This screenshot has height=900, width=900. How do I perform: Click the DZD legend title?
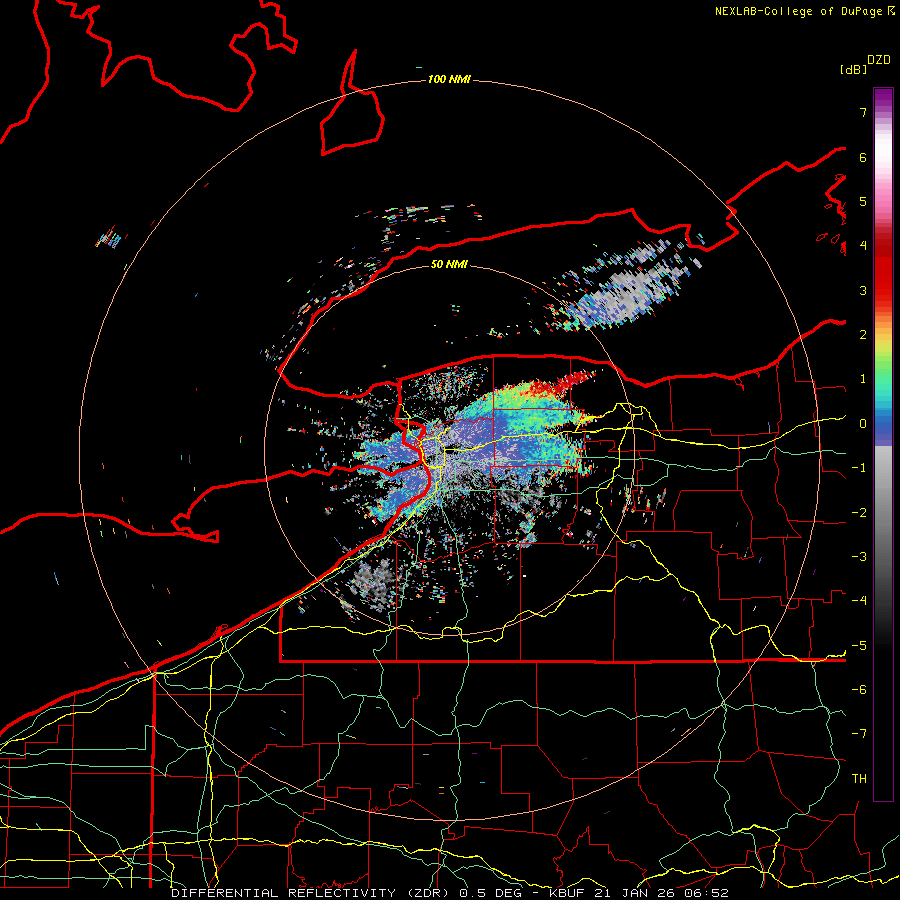pyautogui.click(x=879, y=60)
